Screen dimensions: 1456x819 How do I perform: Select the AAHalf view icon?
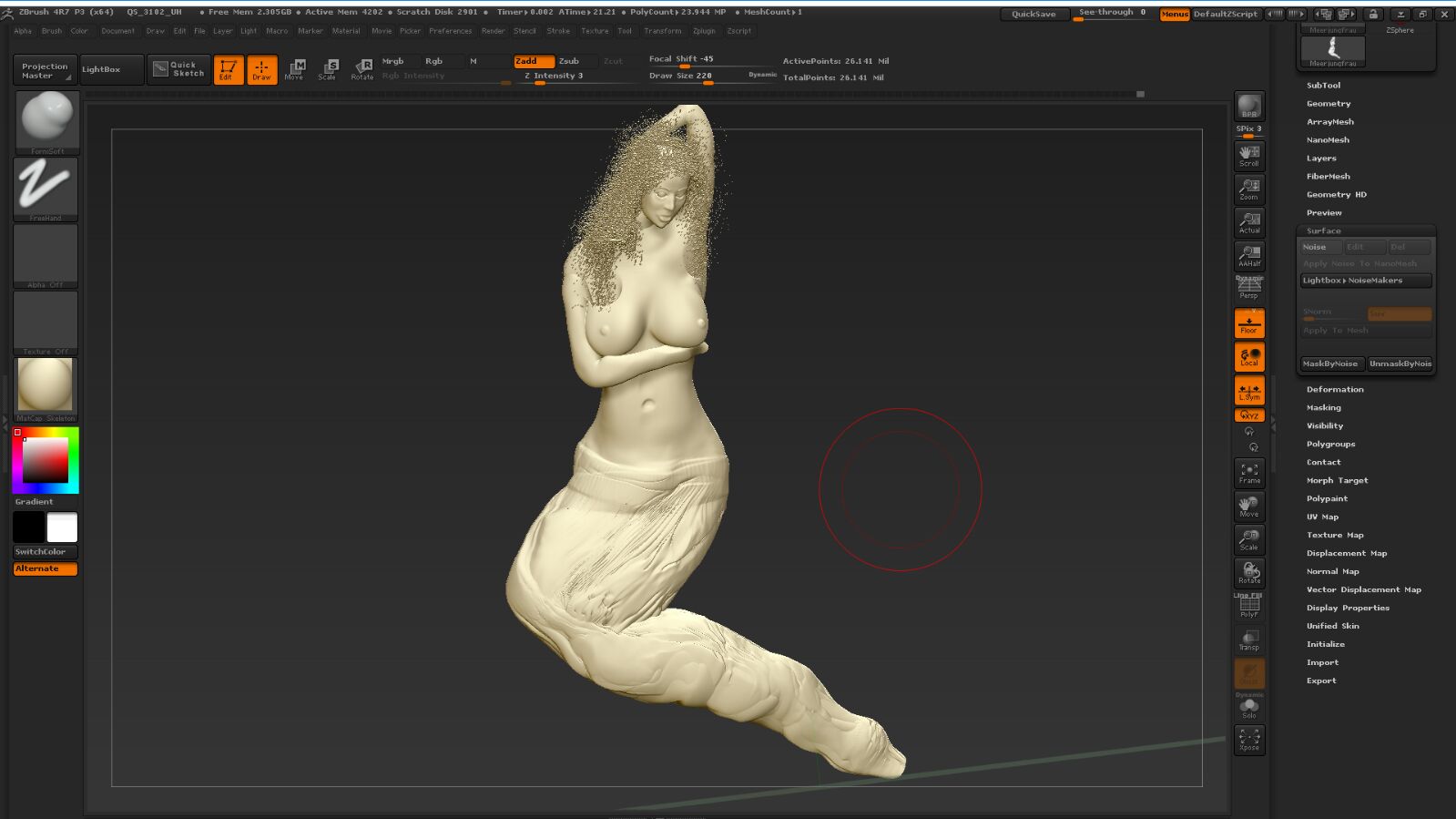(x=1249, y=256)
